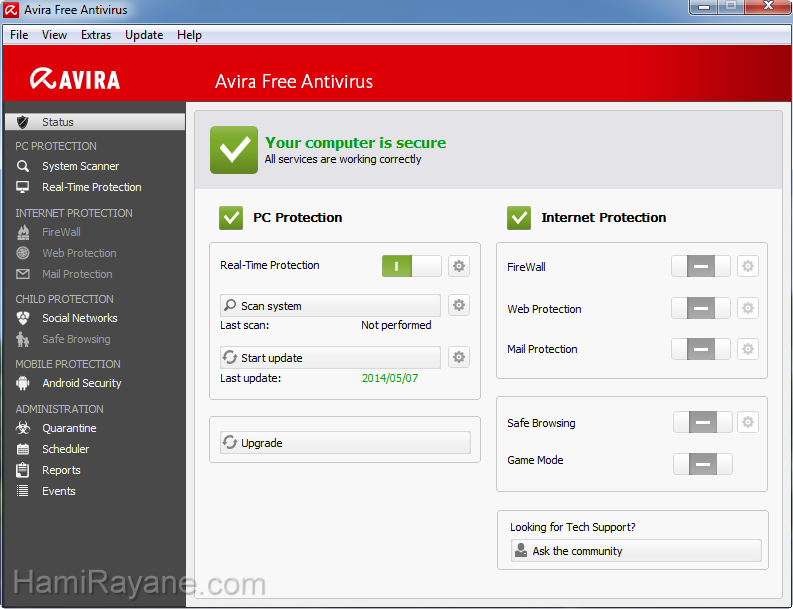Click the Social Networks shield icon

[x=23, y=318]
